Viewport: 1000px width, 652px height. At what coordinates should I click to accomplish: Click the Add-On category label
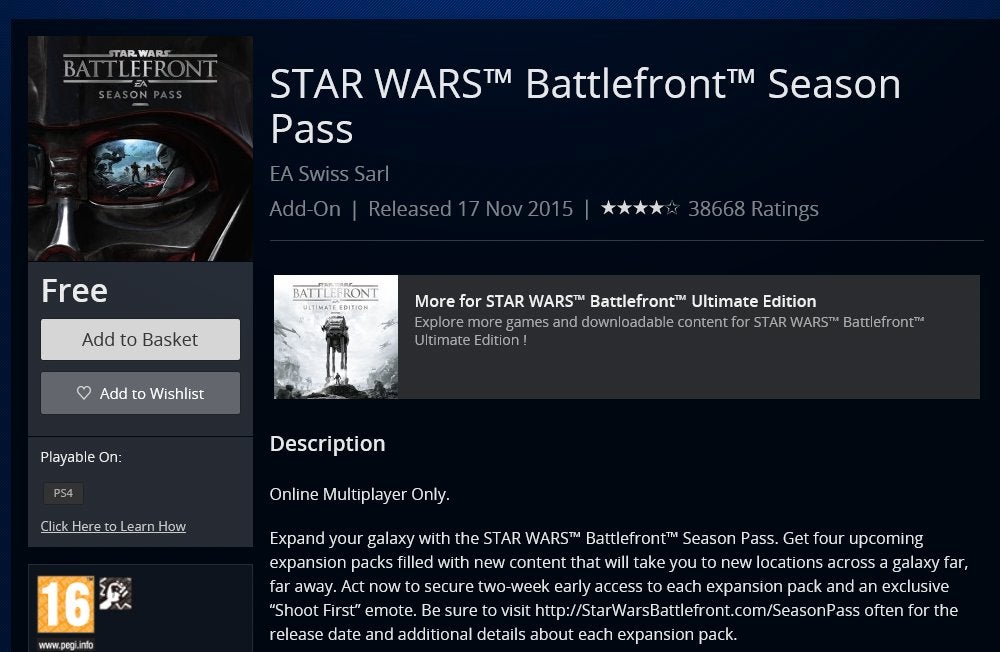tap(305, 209)
